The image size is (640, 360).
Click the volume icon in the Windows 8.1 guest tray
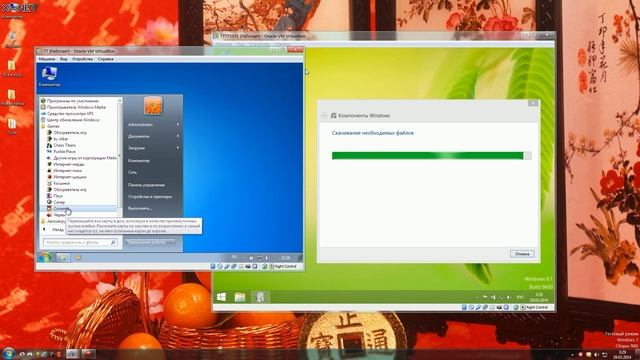coord(509,297)
